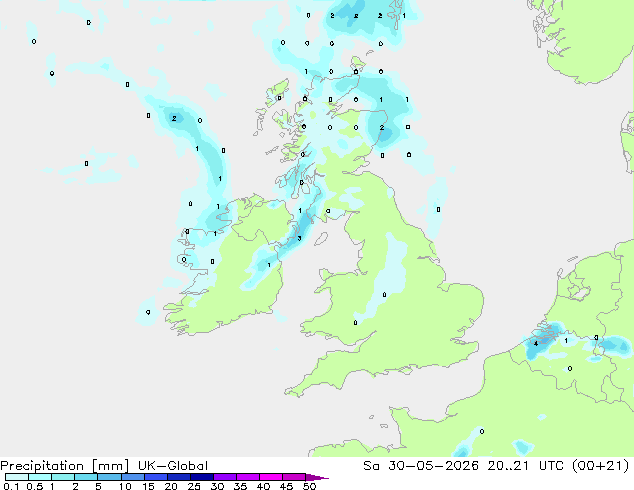Click the '4' precipitation value over Belgium

[x=536, y=344]
